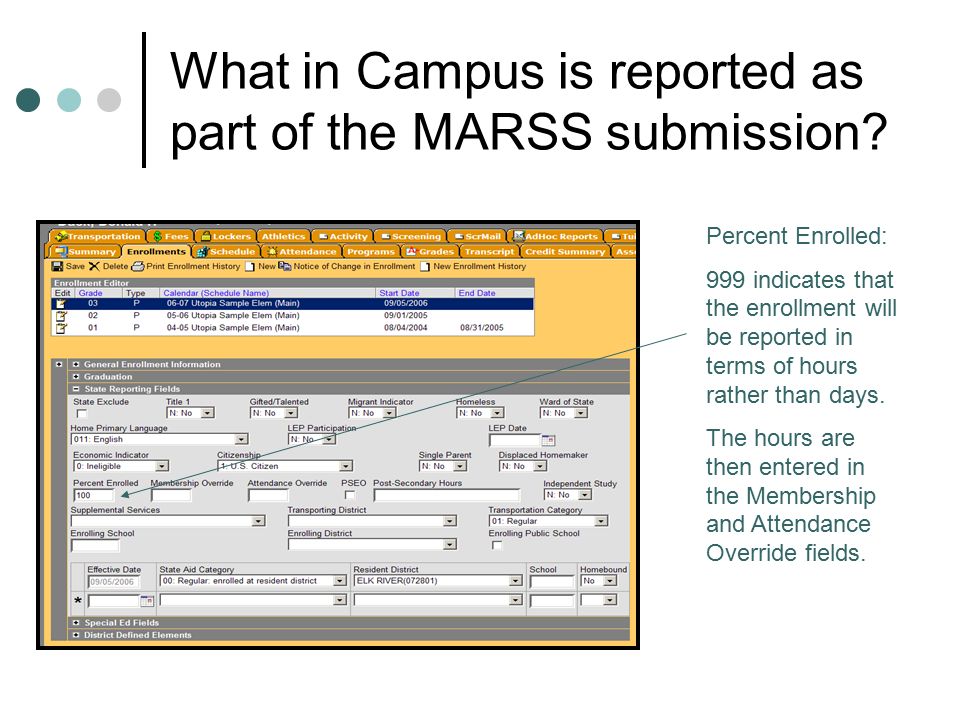Open the Transportation Category dropdown
Image resolution: width=960 pixels, height=720 pixels.
click(601, 521)
